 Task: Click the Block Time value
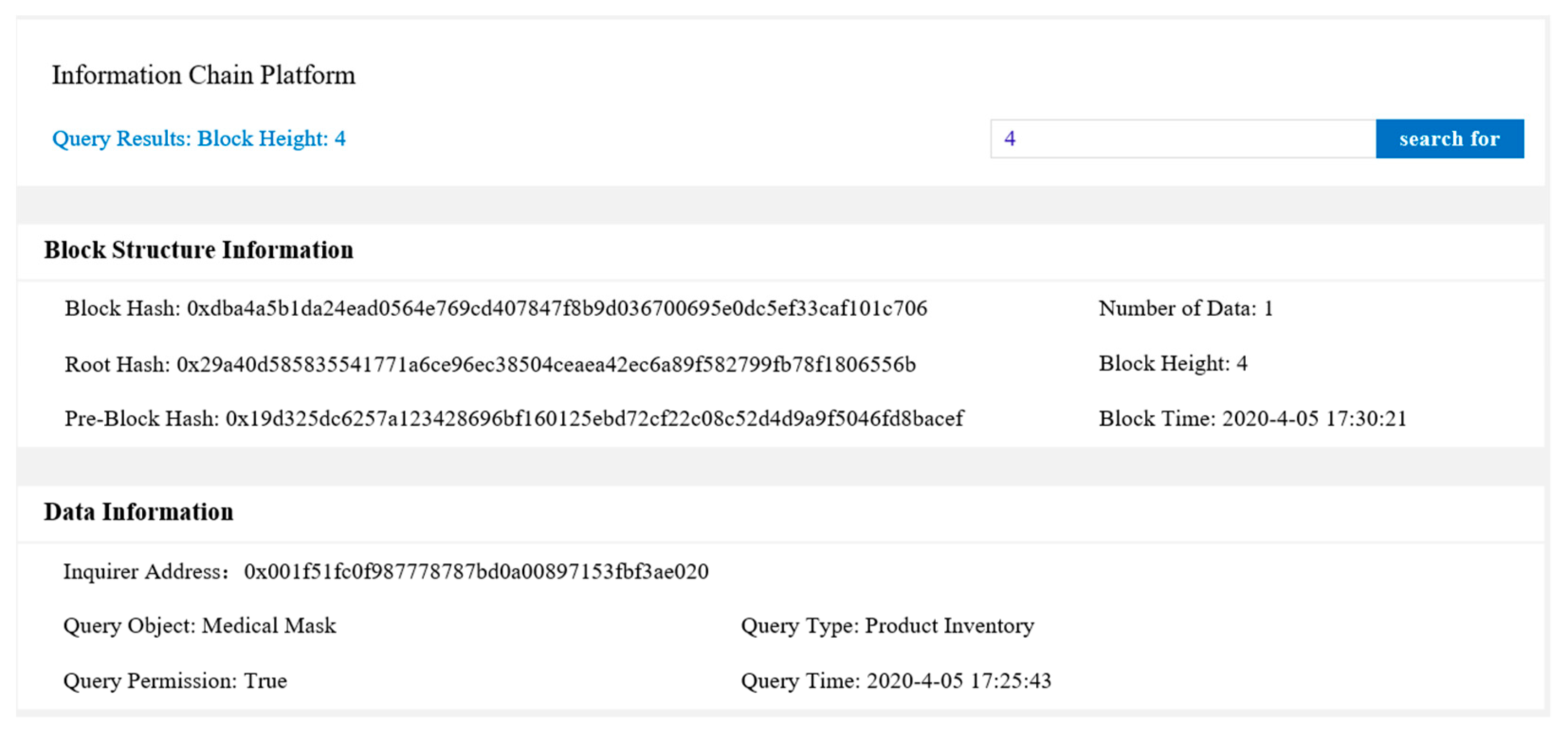(1313, 419)
